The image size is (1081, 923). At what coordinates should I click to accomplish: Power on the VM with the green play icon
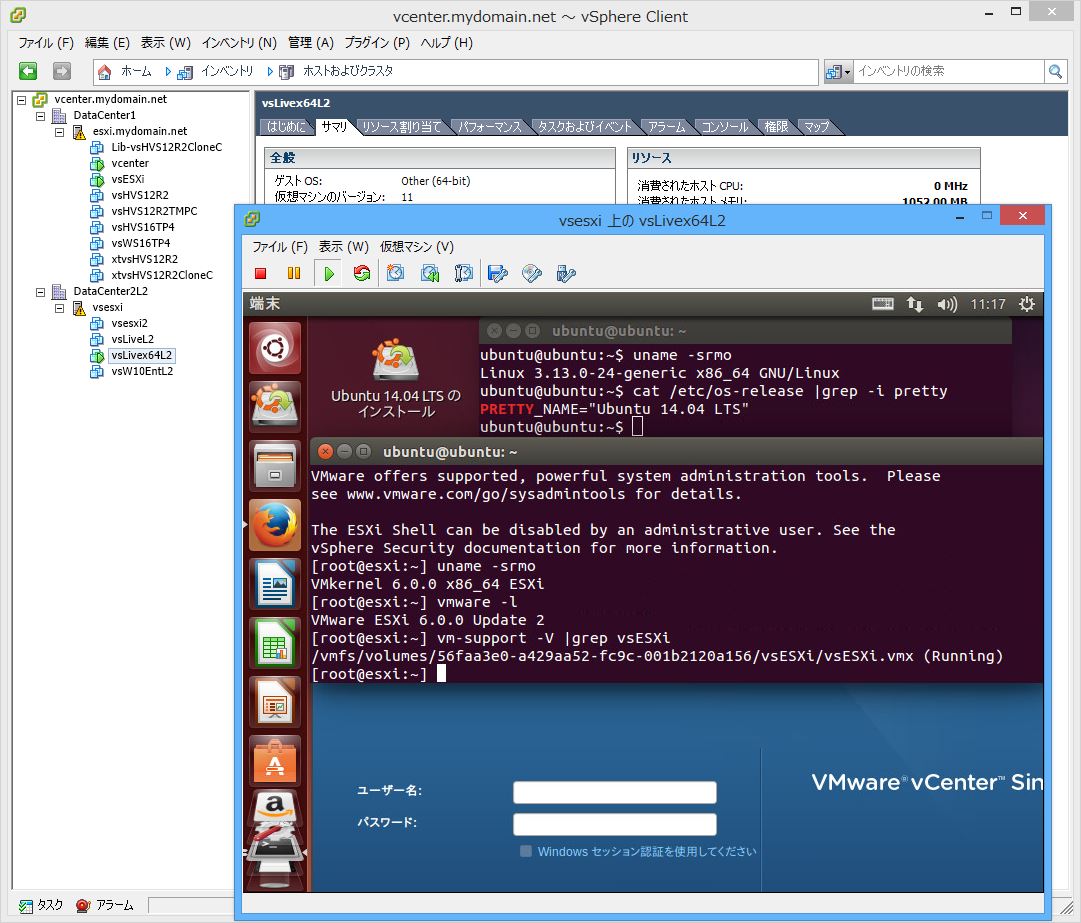(328, 274)
